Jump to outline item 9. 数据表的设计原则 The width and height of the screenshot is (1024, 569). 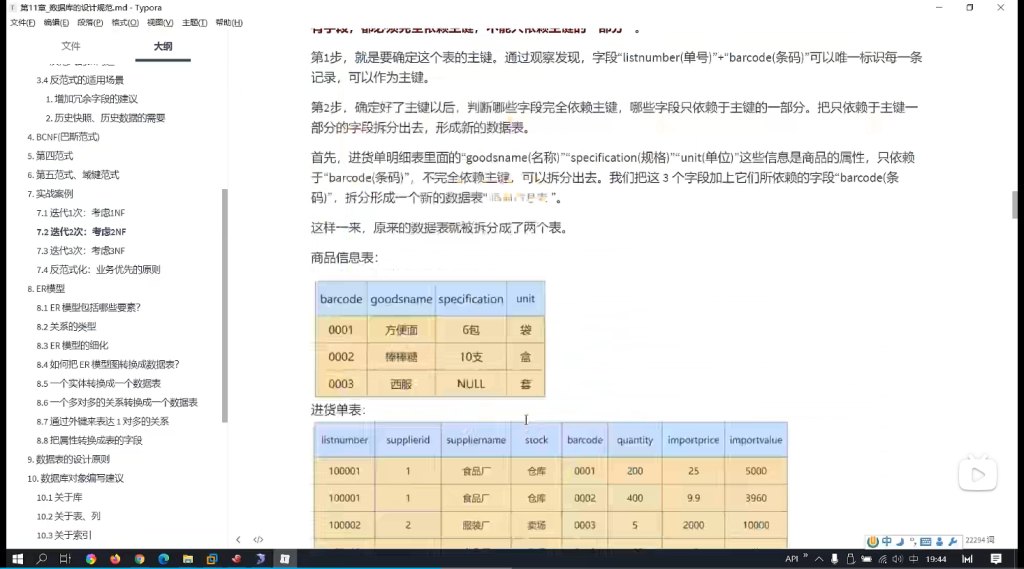(69, 459)
